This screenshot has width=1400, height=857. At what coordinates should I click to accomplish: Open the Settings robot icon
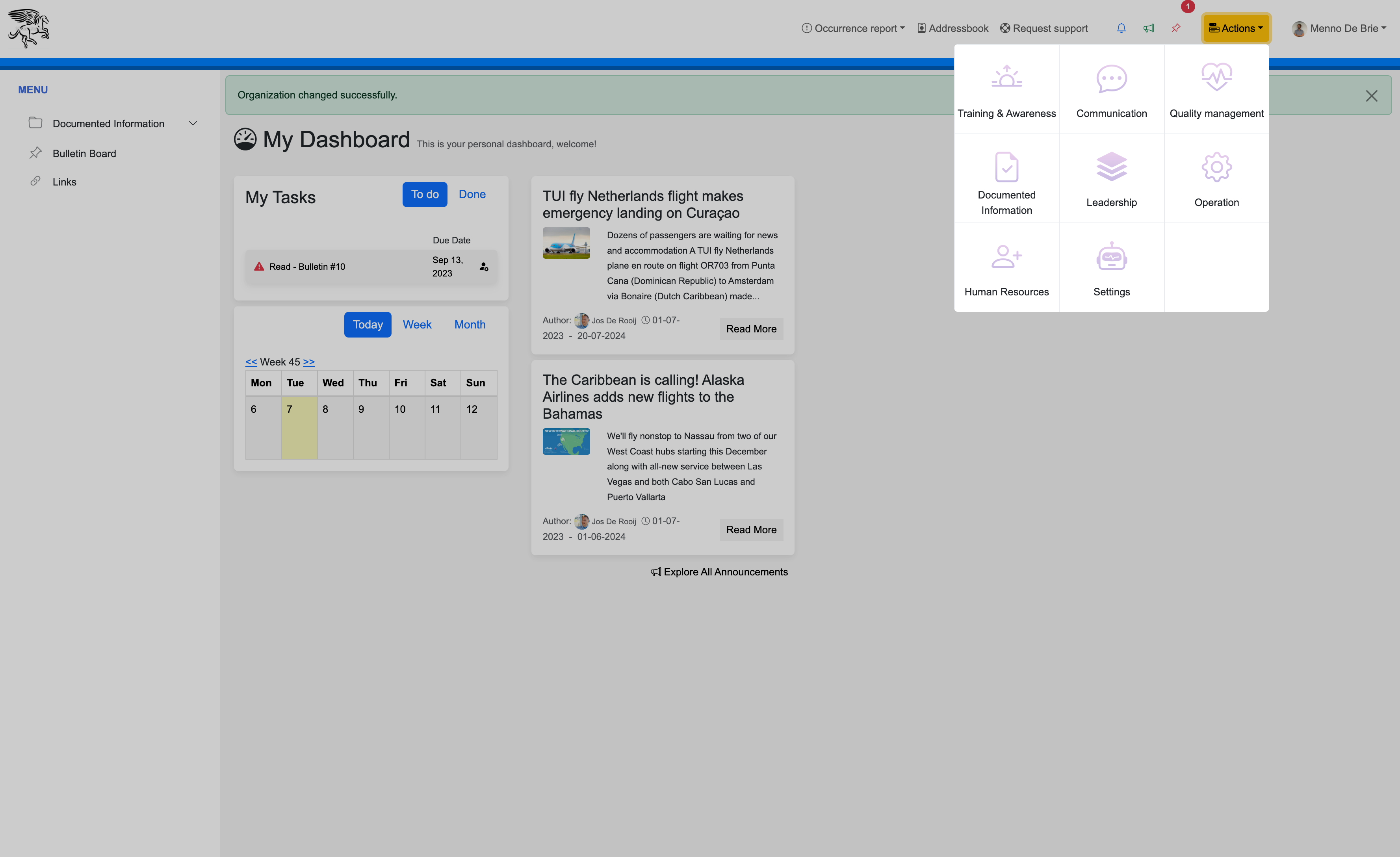tap(1111, 257)
